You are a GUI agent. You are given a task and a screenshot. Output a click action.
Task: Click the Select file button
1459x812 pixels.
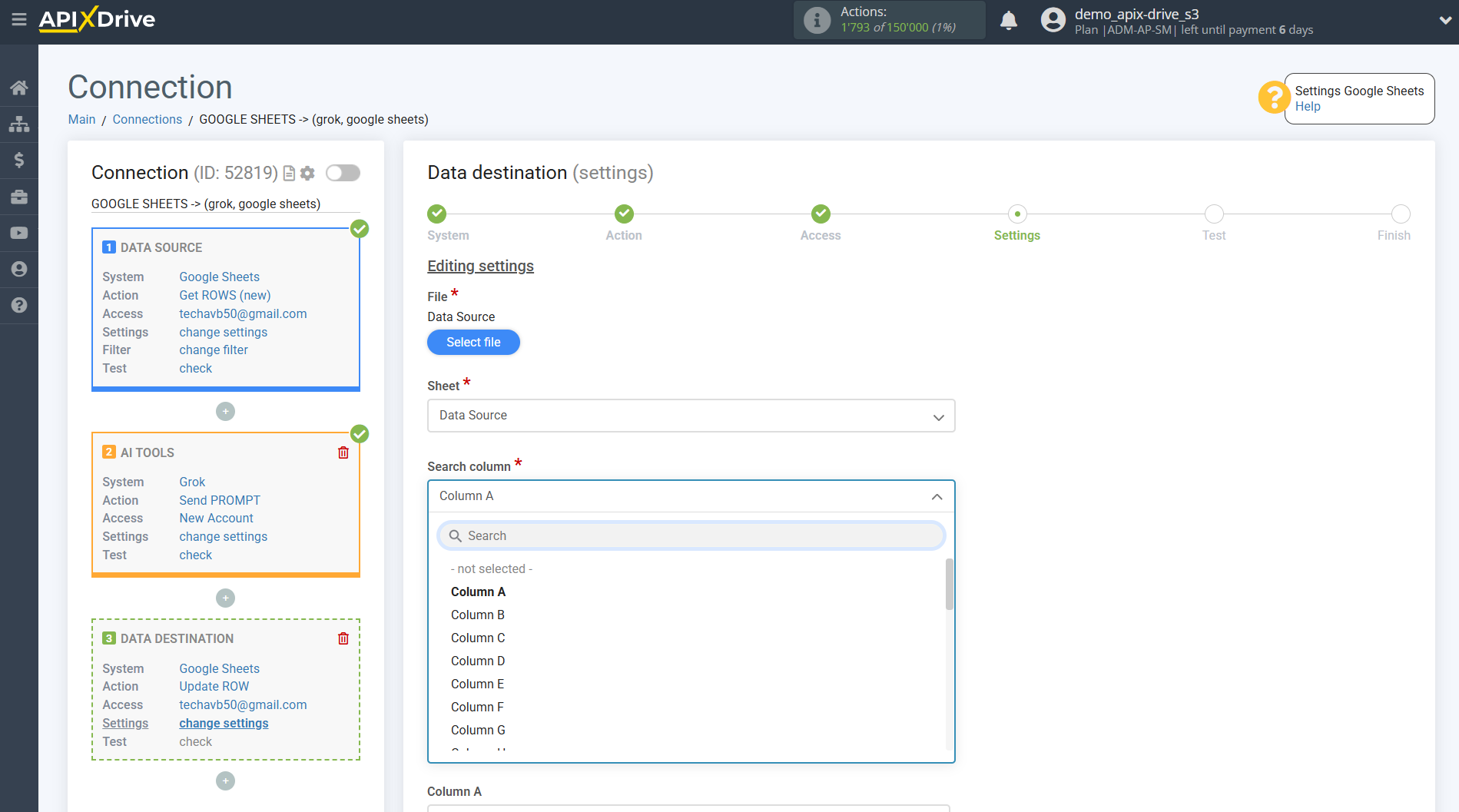pyautogui.click(x=473, y=342)
